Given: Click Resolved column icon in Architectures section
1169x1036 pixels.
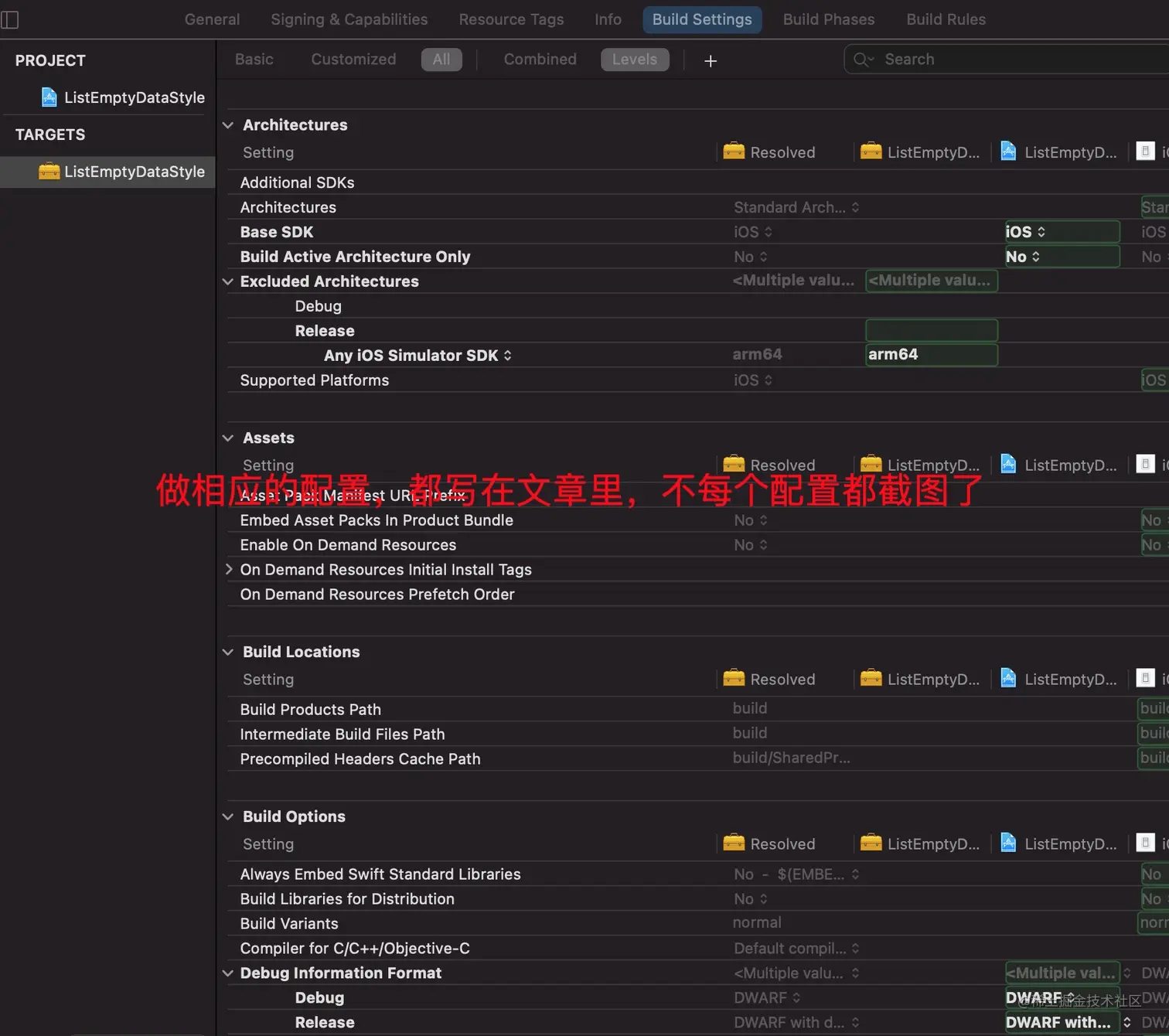Looking at the screenshot, I should (x=734, y=152).
